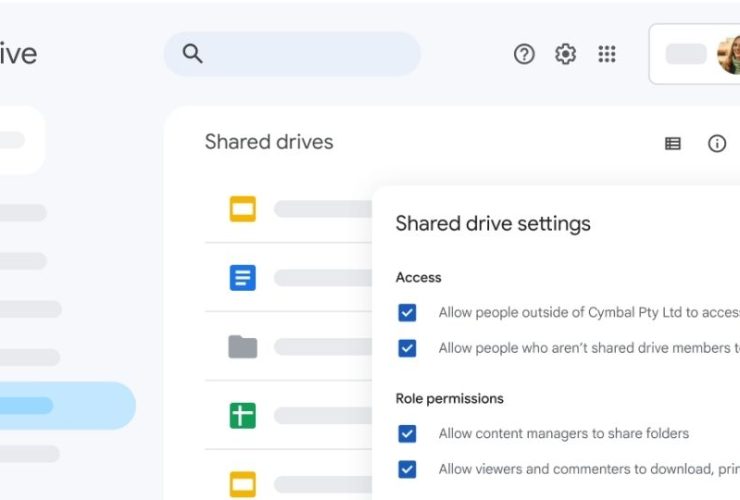This screenshot has height=500, width=740.
Task: Click the search magnifier icon
Action: [193, 54]
